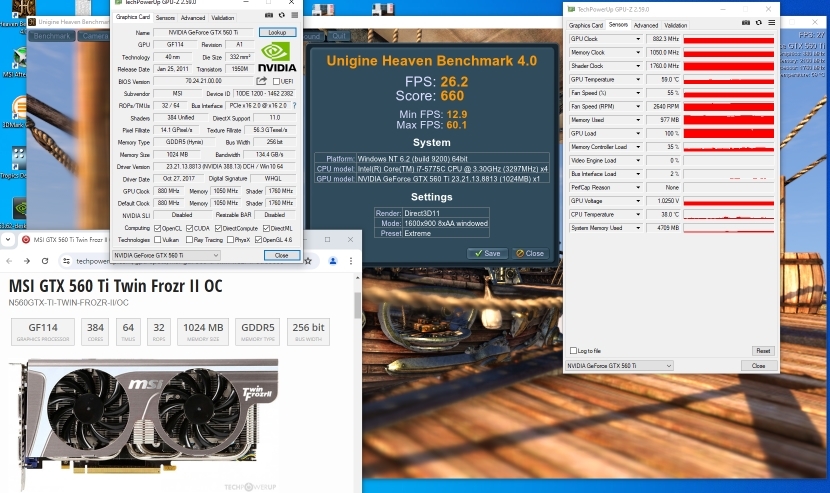Screen dimensions: 830x493
Task: Switch to Advanced tab in Sensors window
Action: pyautogui.click(x=646, y=25)
